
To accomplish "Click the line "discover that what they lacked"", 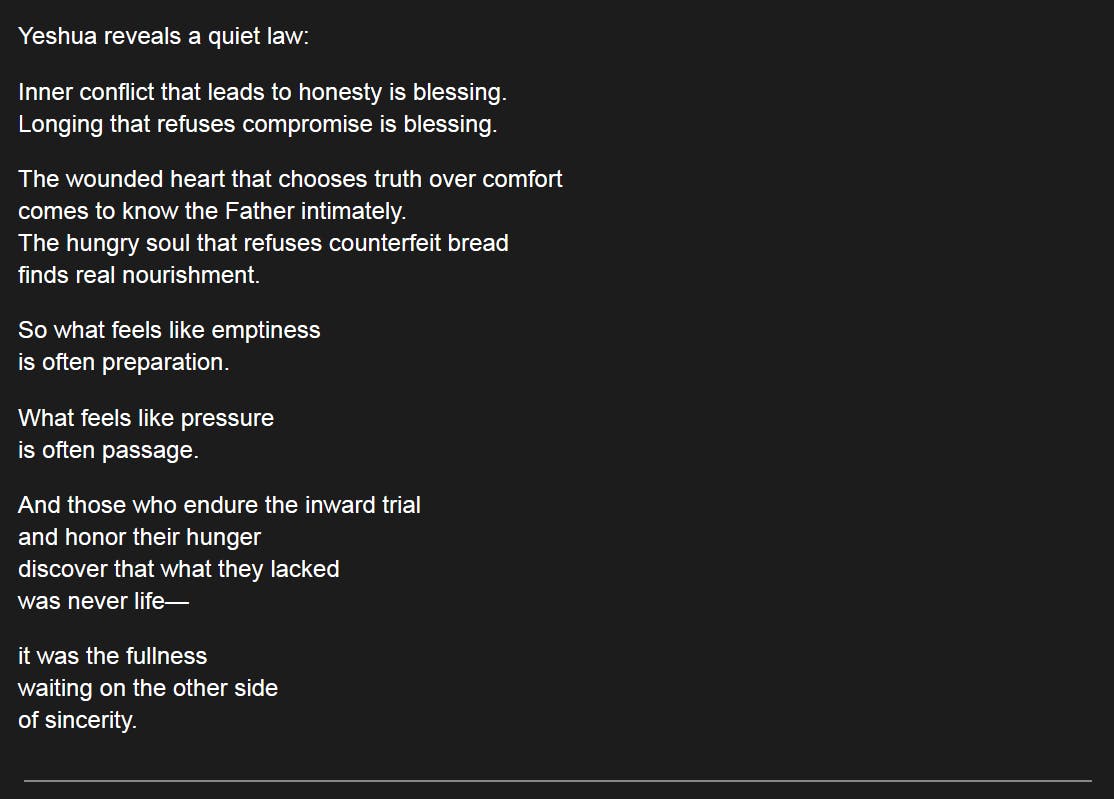I will coord(179,569).
